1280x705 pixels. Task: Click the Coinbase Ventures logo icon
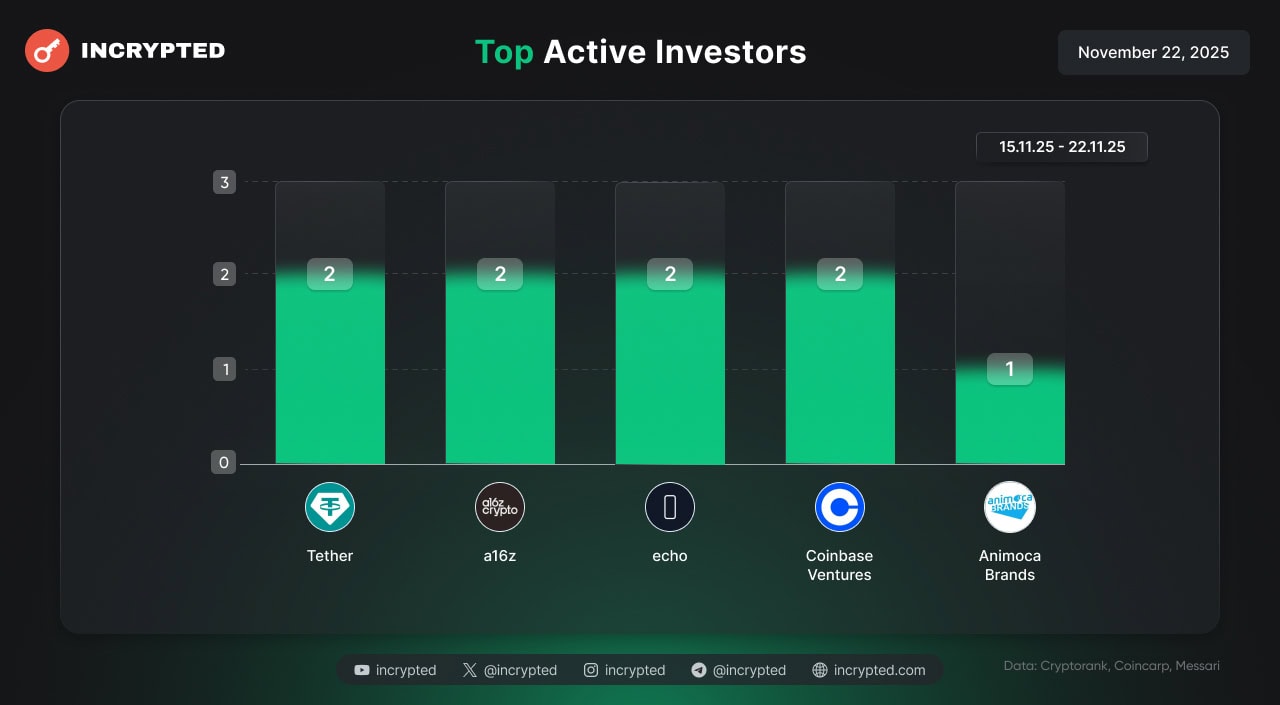(x=840, y=507)
